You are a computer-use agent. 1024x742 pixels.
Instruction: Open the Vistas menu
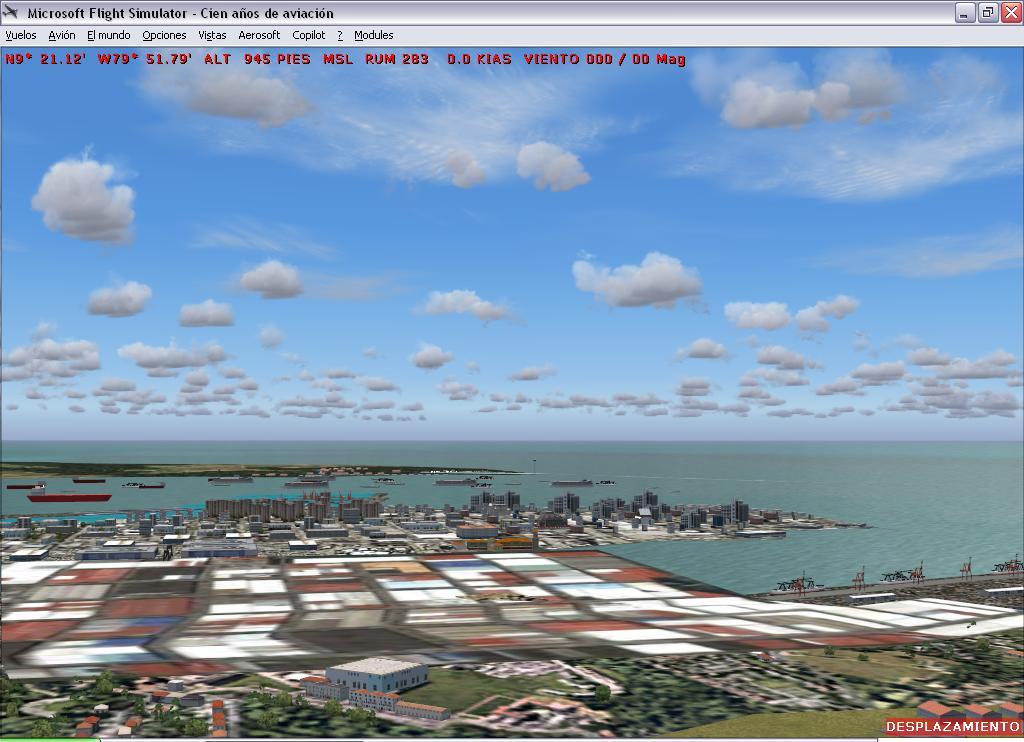212,35
